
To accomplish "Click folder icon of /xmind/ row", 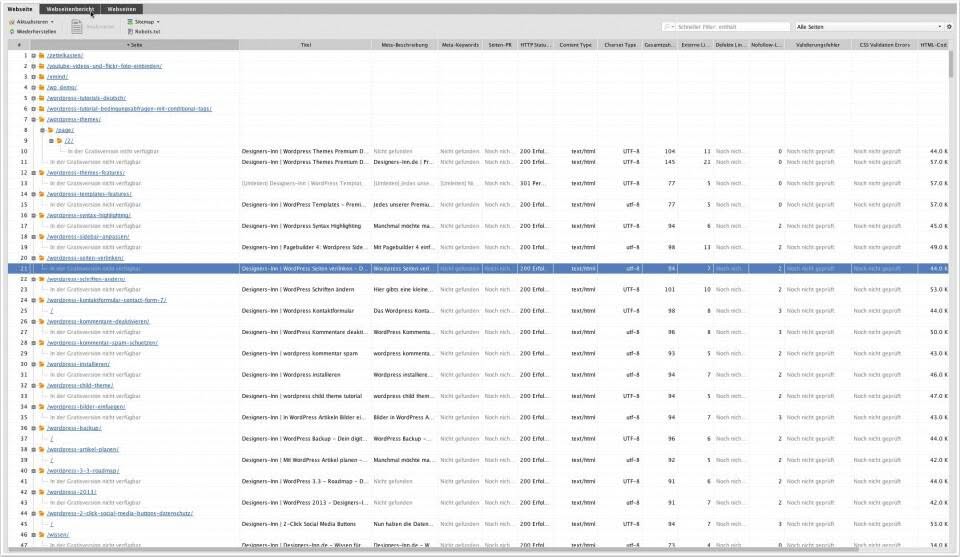I will coord(42,77).
